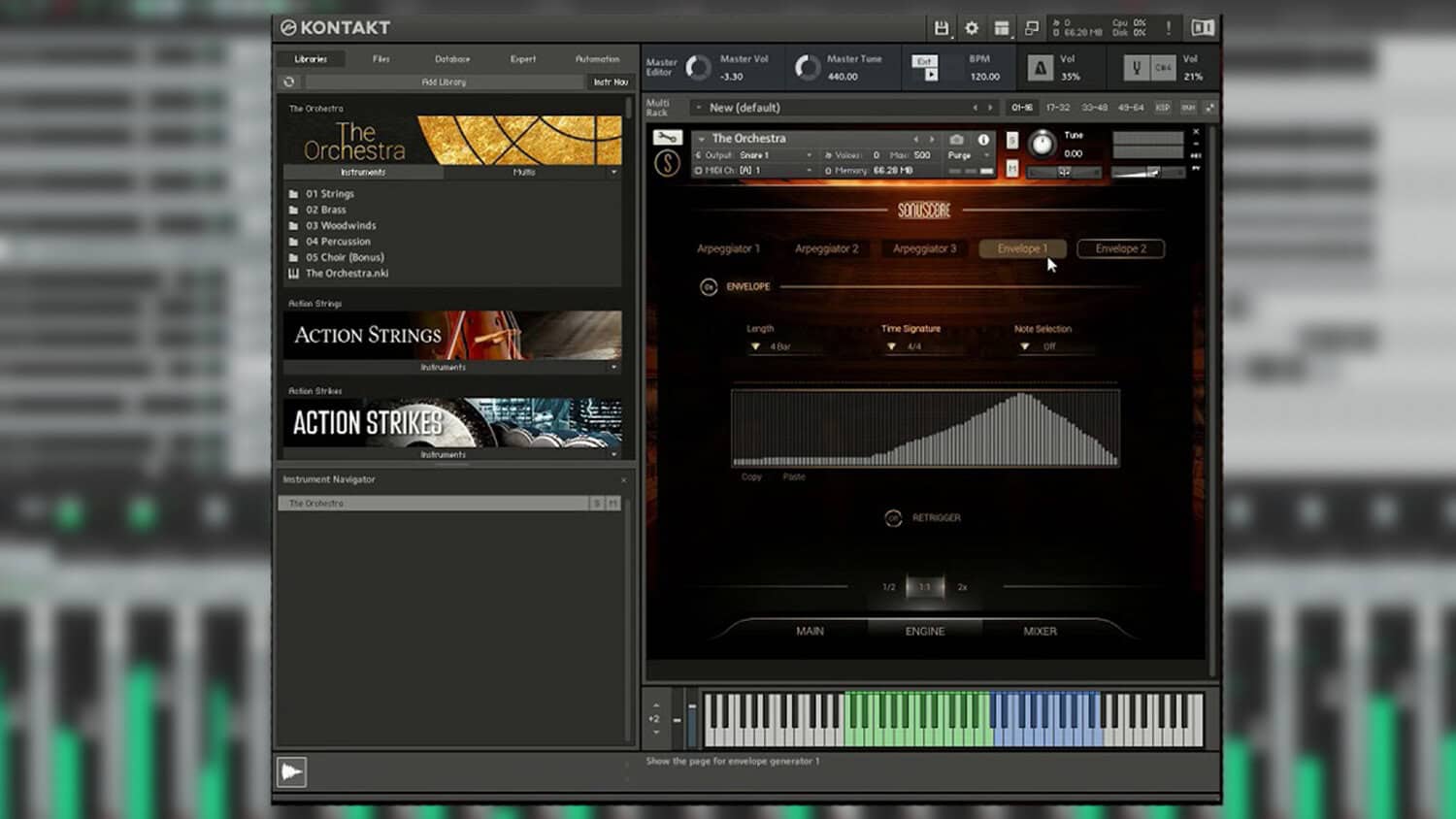Switch to the Automation tab
Image resolution: width=1456 pixels, height=819 pixels.
pos(597,59)
